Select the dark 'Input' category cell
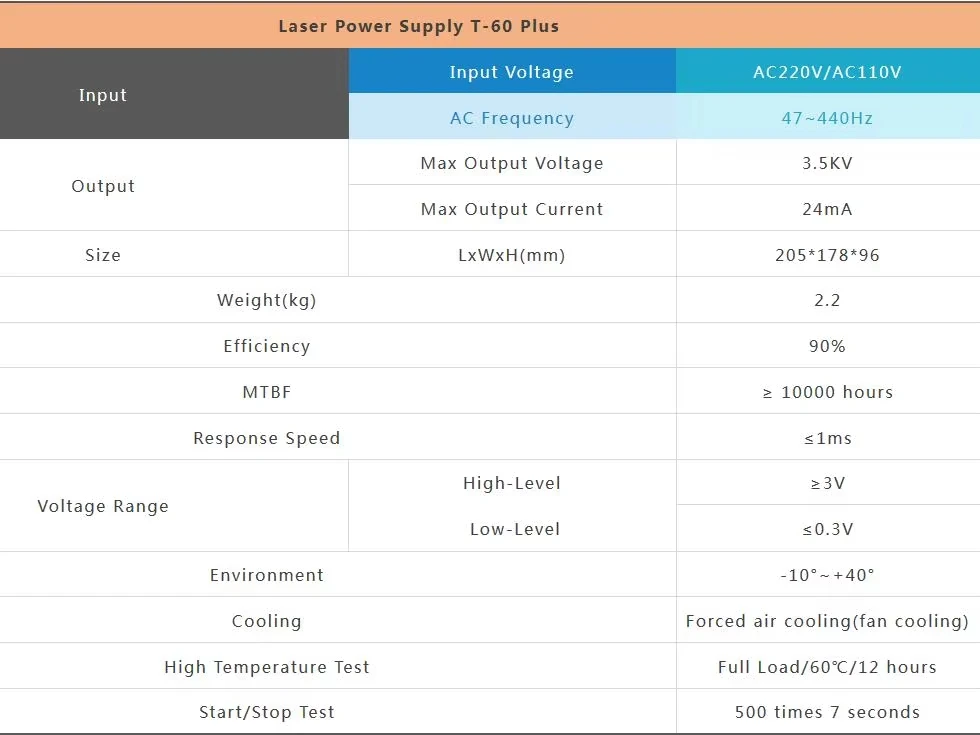 pos(174,94)
